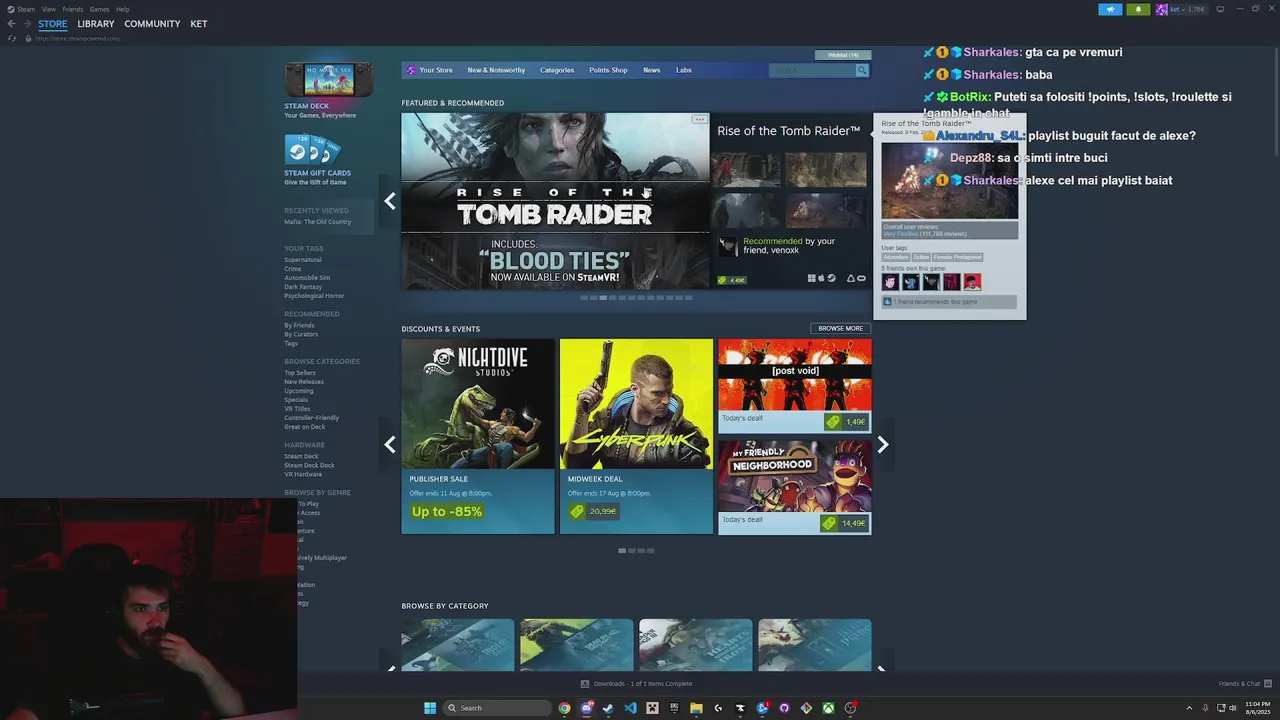Show previous featured game
The width and height of the screenshot is (1280, 720).
390,201
